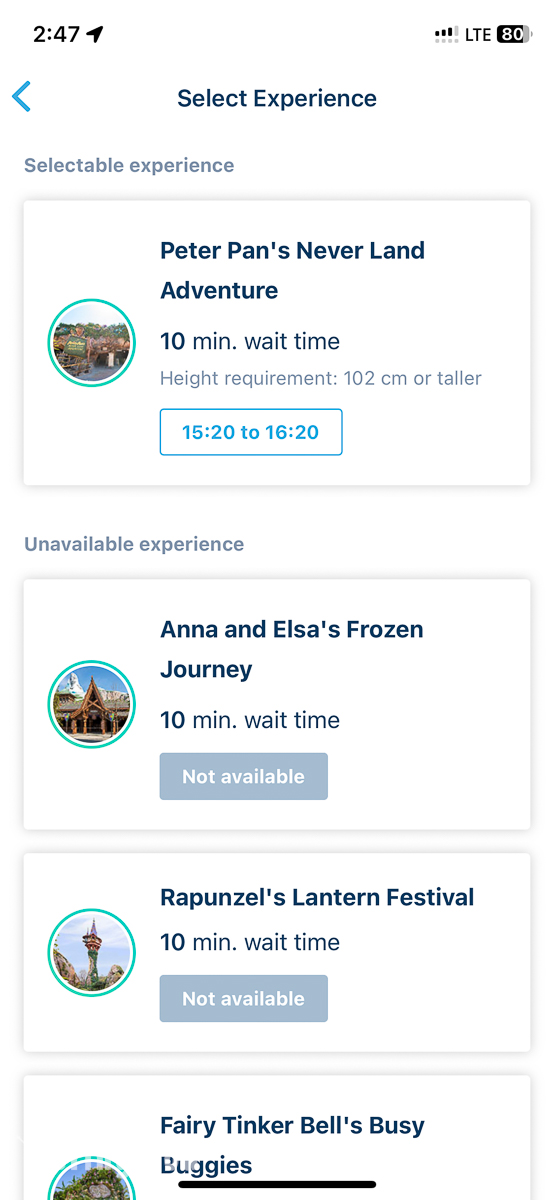Select Rapunzel's Lantern Festival title
This screenshot has height=1200, width=554.
click(x=317, y=897)
